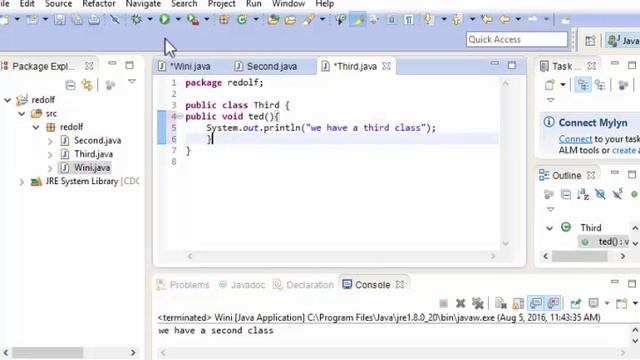Expand JRE System Library node
This screenshot has width=640, height=360.
point(22,182)
